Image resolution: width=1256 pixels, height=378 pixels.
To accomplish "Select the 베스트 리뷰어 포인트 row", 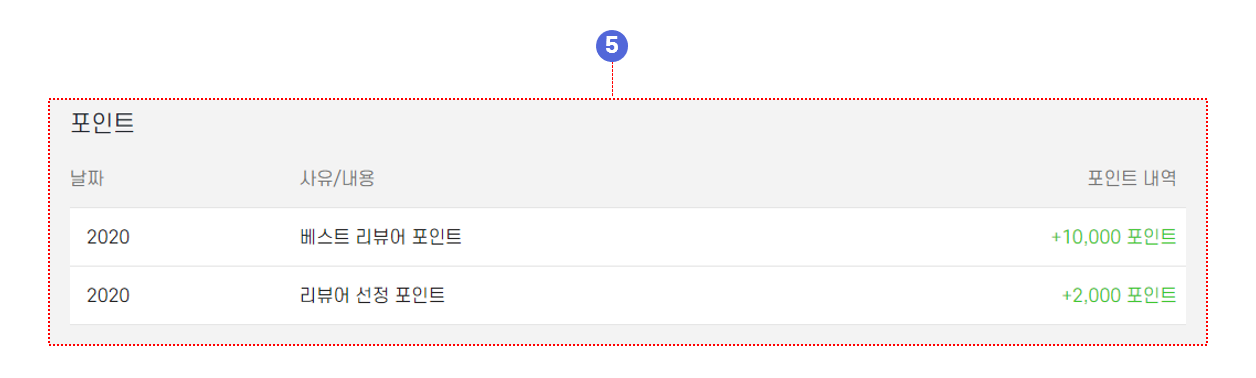I will (628, 237).
